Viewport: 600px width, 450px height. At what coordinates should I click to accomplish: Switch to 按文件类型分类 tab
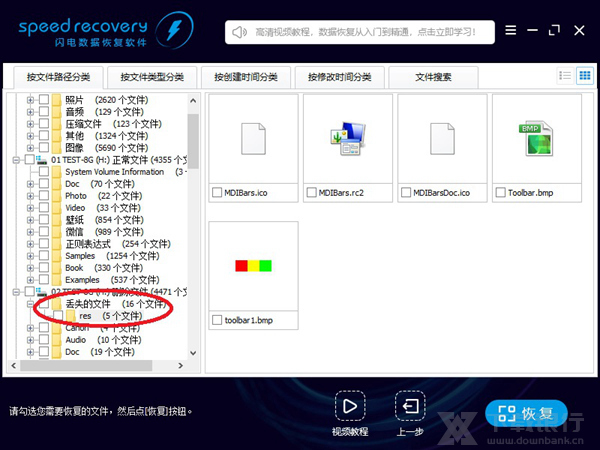coord(152,77)
